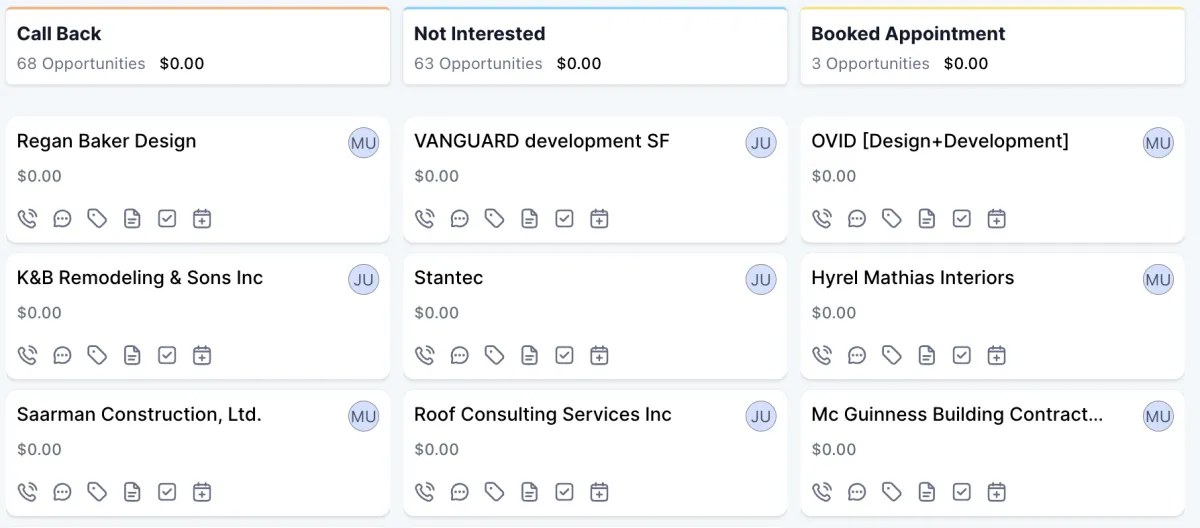This screenshot has height=528, width=1200.
Task: Open the K&B Remodeling & Sons Inc opportunity
Action: coord(140,278)
